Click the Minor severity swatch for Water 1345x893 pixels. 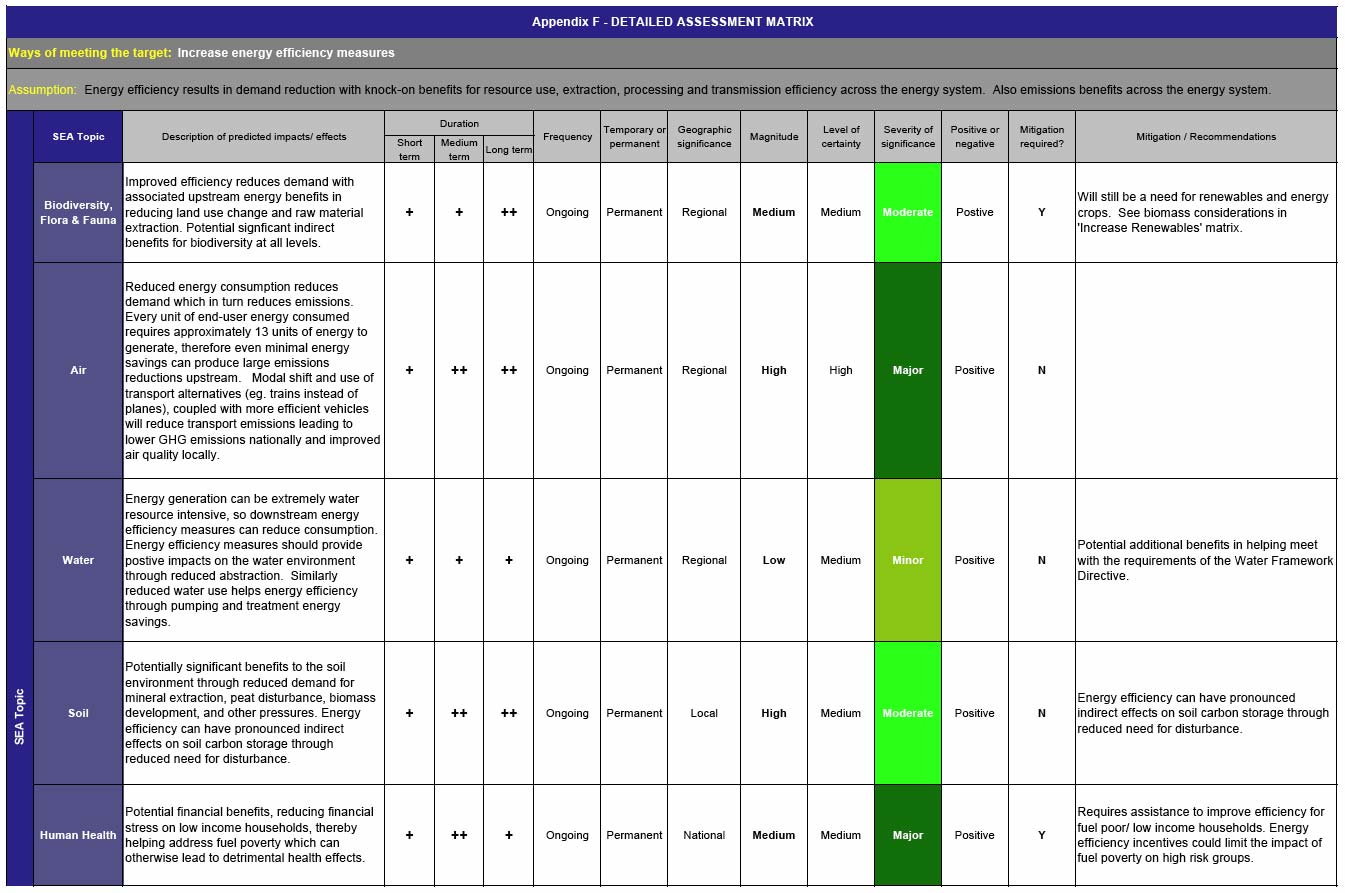[908, 560]
